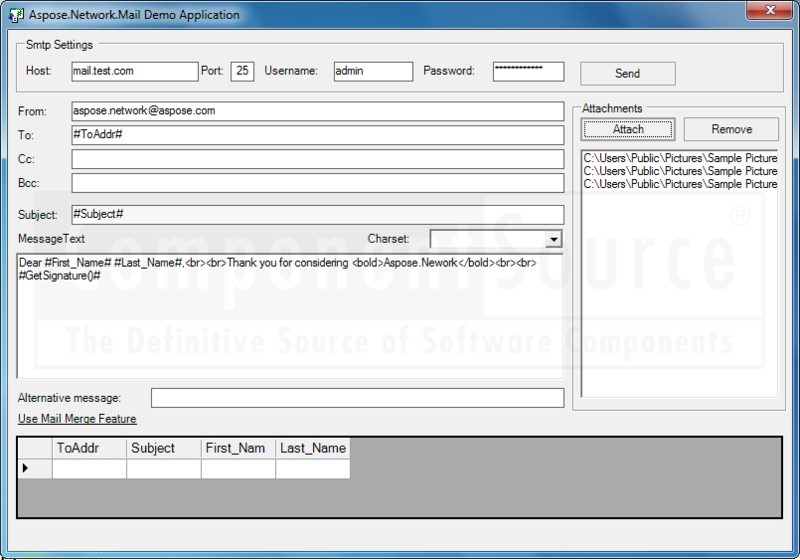Click the Remove attachment button
The height and width of the screenshot is (560, 800).
pos(731,129)
